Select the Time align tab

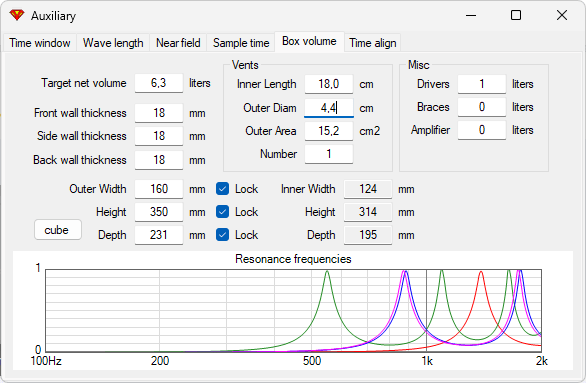(373, 43)
